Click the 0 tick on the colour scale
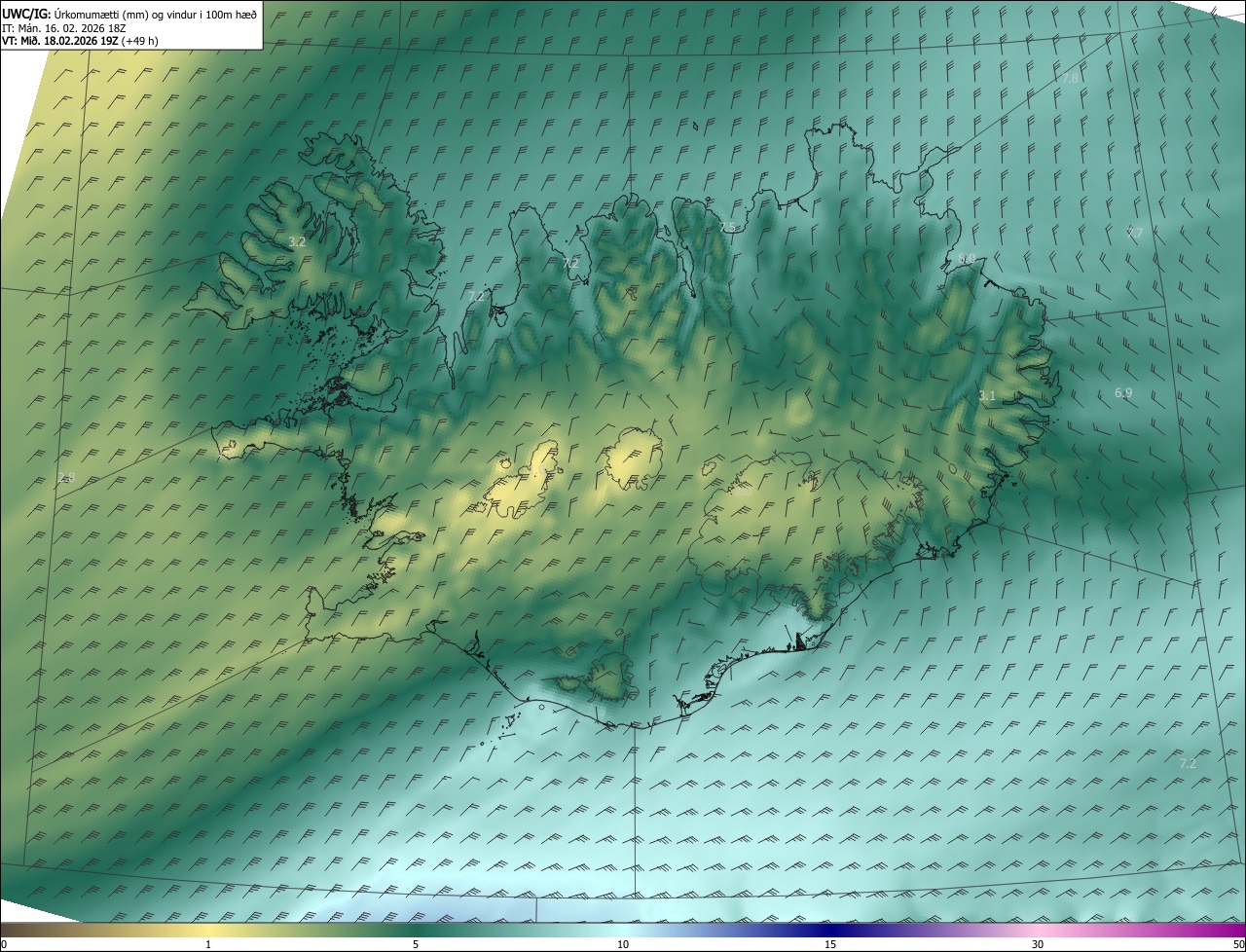The image size is (1246, 952). (4, 944)
